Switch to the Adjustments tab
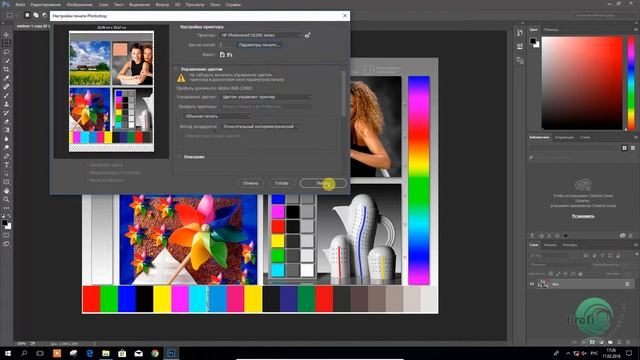This screenshot has width=640, height=360. [x=564, y=138]
